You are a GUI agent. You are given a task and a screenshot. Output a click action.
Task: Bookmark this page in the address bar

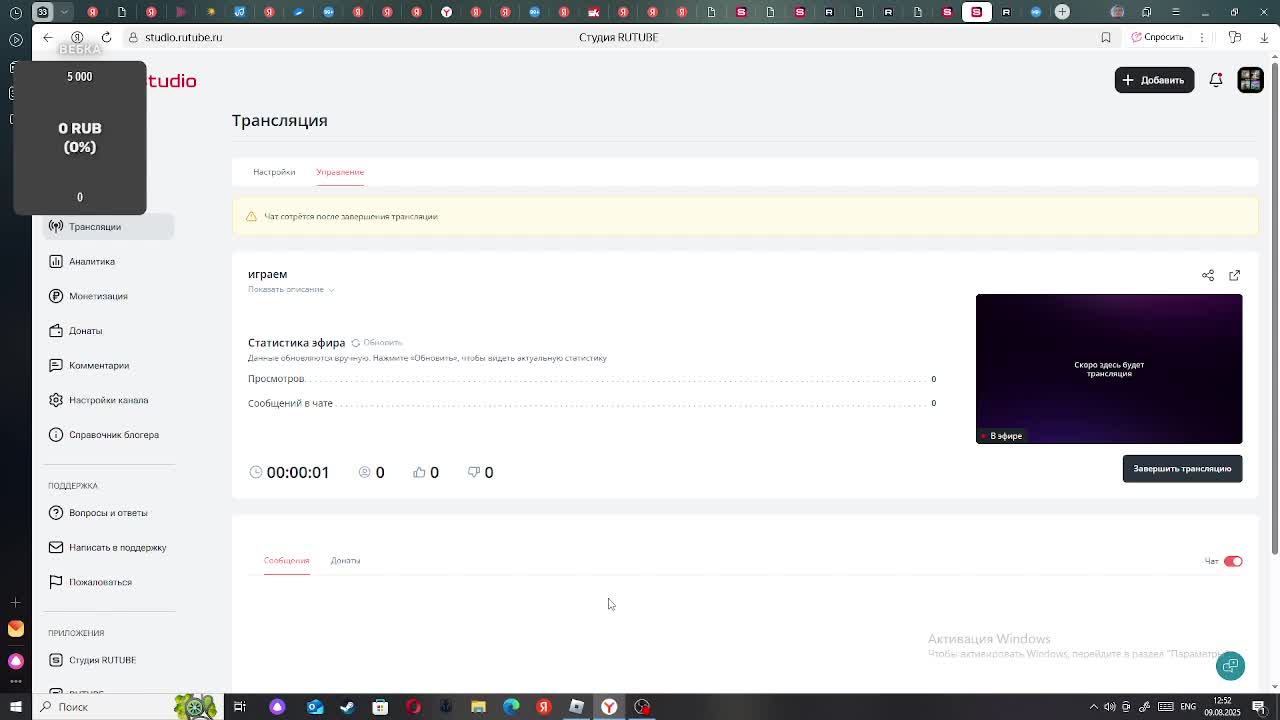pos(1106,37)
